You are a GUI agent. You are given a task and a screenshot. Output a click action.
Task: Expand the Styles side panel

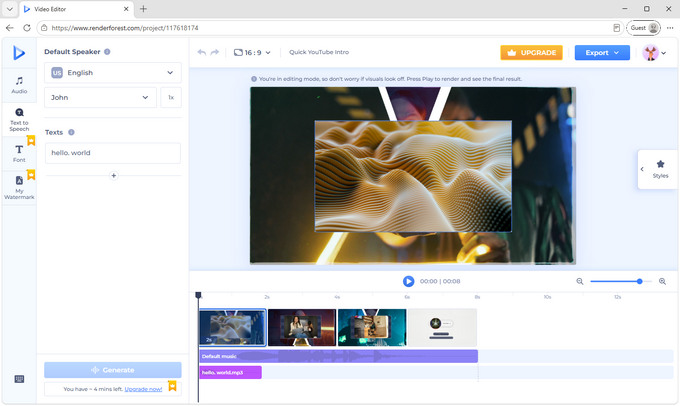(x=642, y=169)
